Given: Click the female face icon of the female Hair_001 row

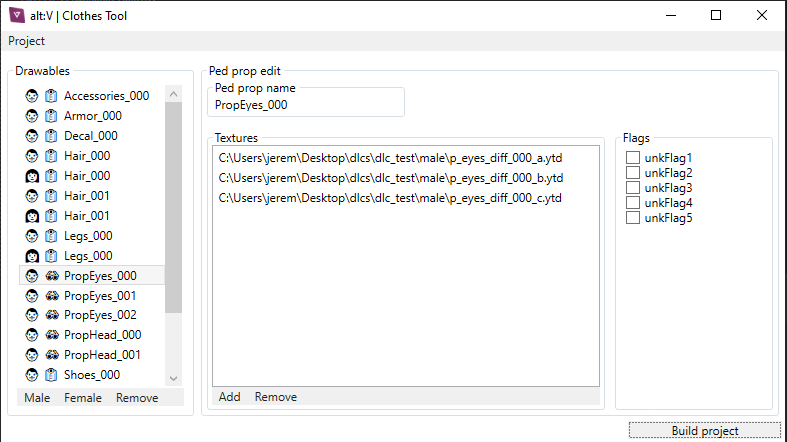Looking at the screenshot, I should pos(32,216).
